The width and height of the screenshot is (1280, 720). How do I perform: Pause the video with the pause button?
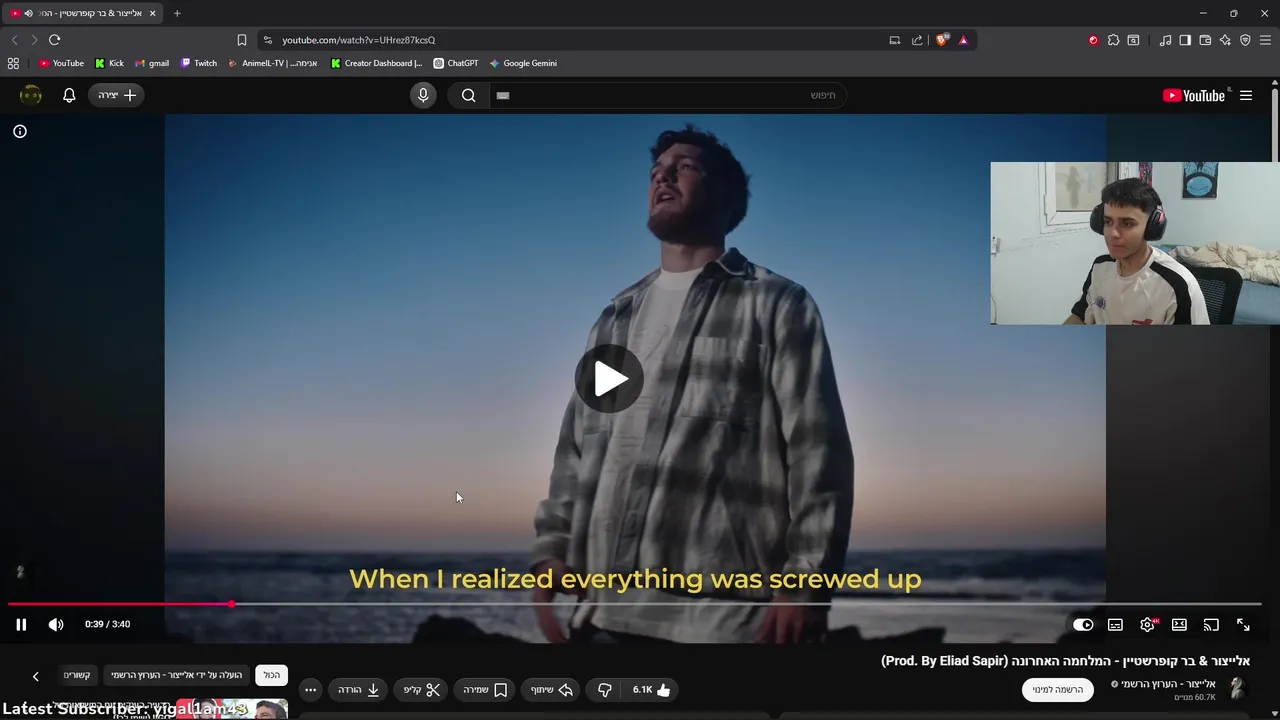point(21,624)
